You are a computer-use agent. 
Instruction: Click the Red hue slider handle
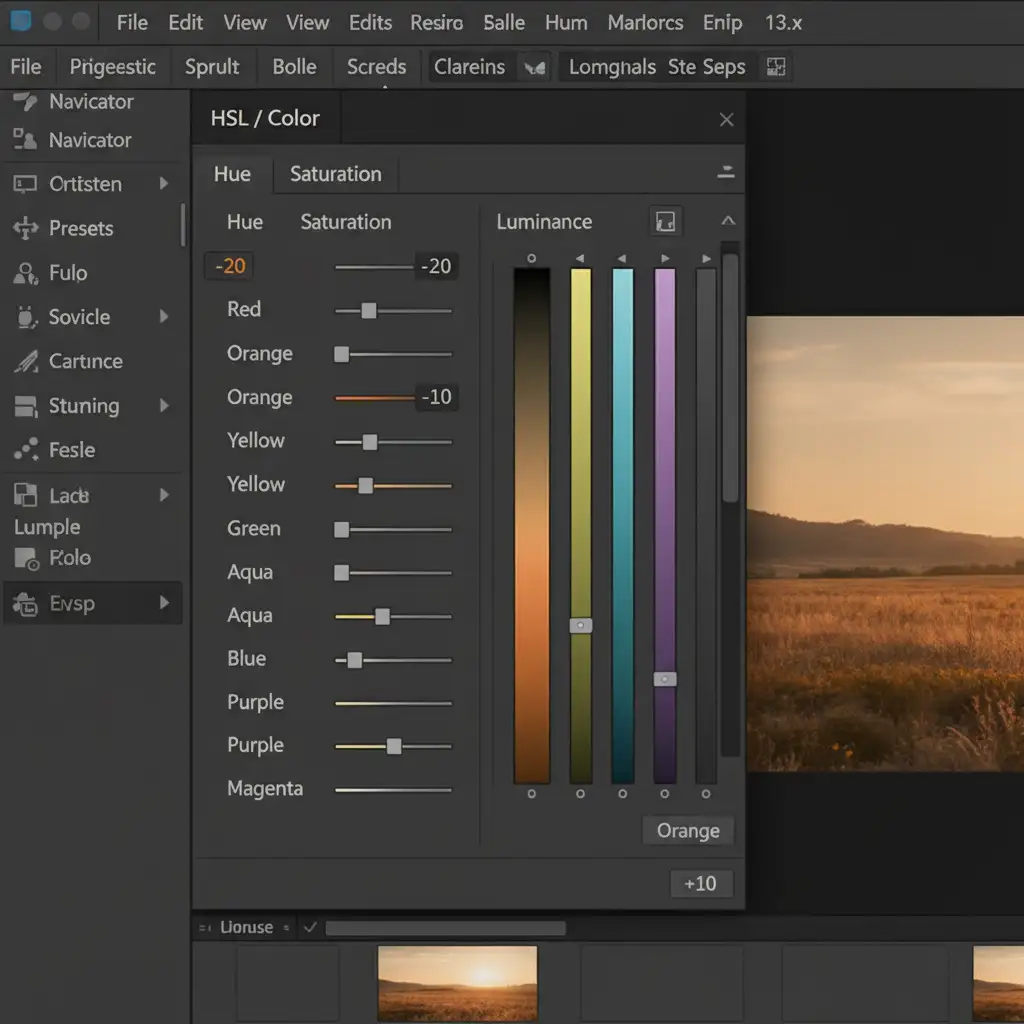368,311
